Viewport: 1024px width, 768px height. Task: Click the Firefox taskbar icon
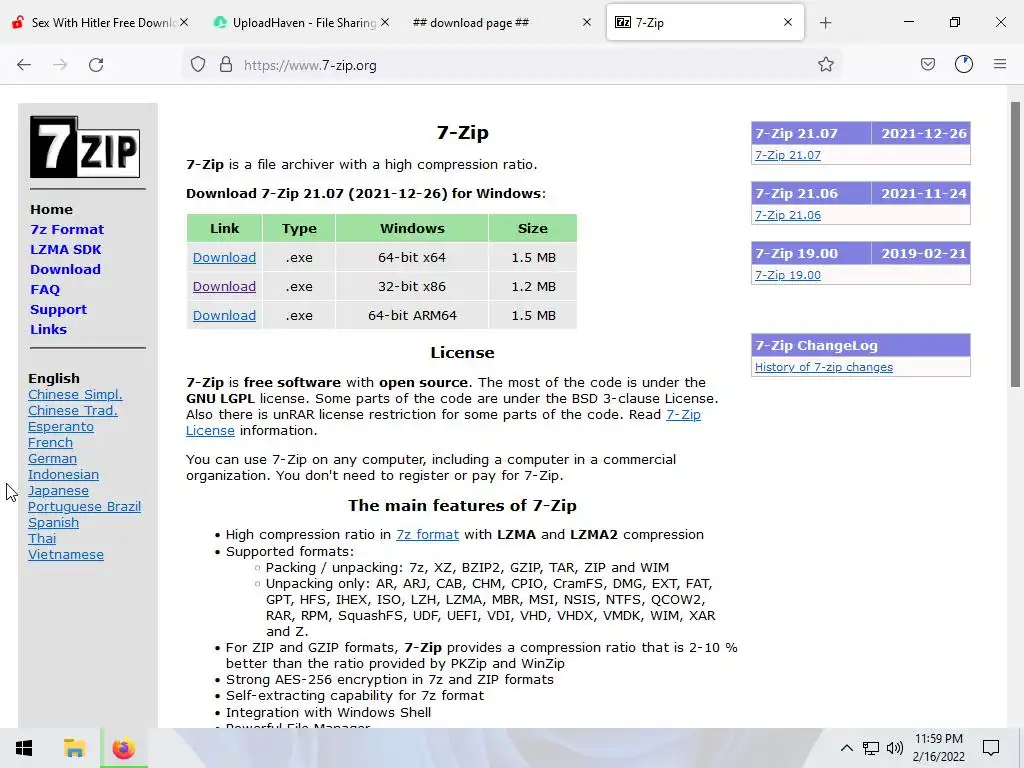tap(123, 748)
